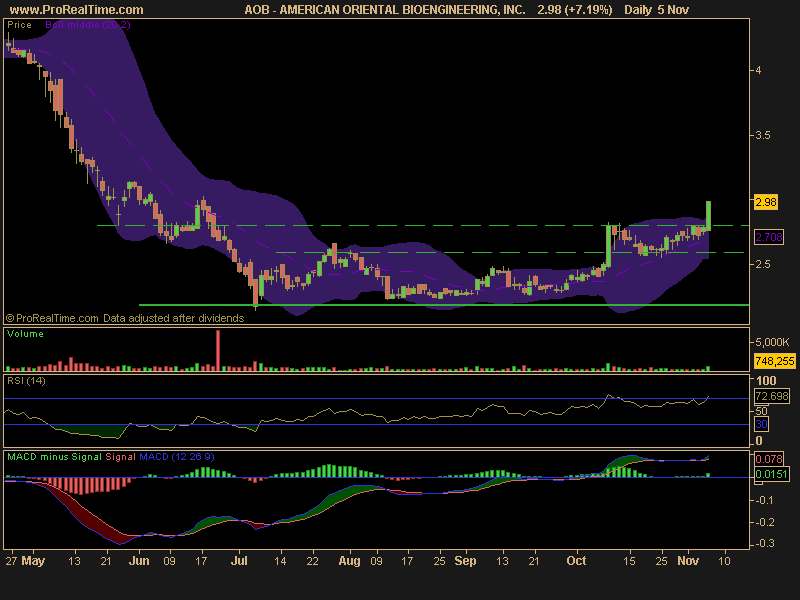
Task: Select the 'Volume' panel label
Action: (25, 334)
